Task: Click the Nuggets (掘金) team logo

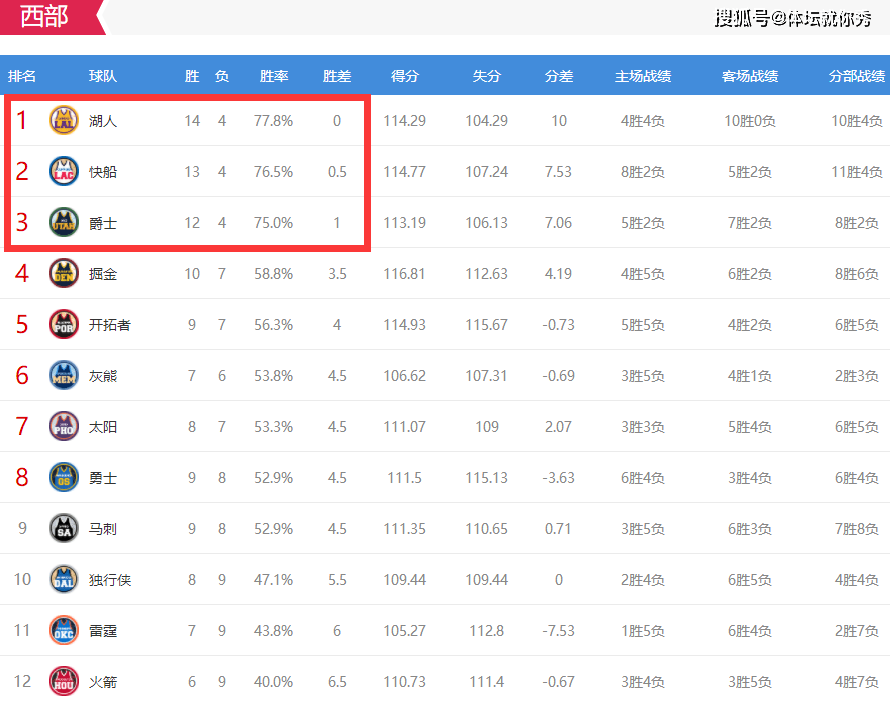Action: coord(64,273)
